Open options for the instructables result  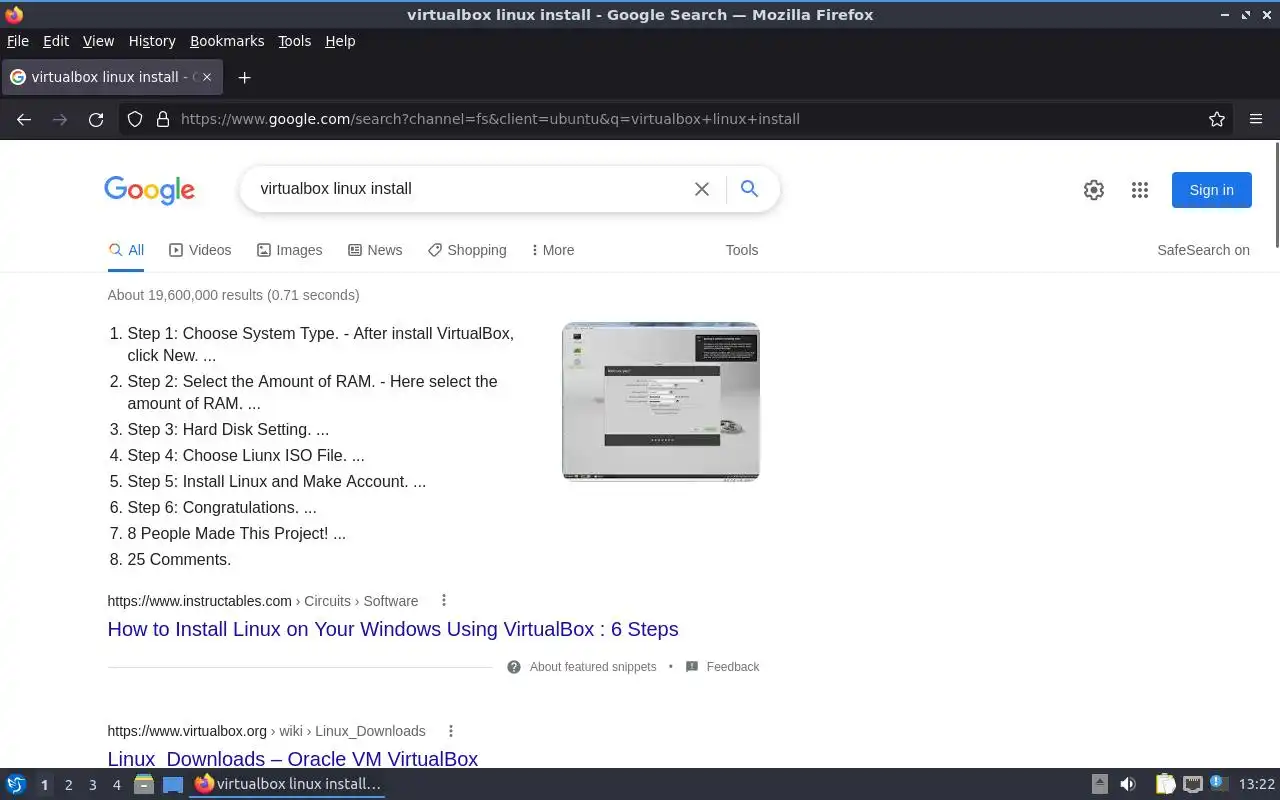point(444,601)
